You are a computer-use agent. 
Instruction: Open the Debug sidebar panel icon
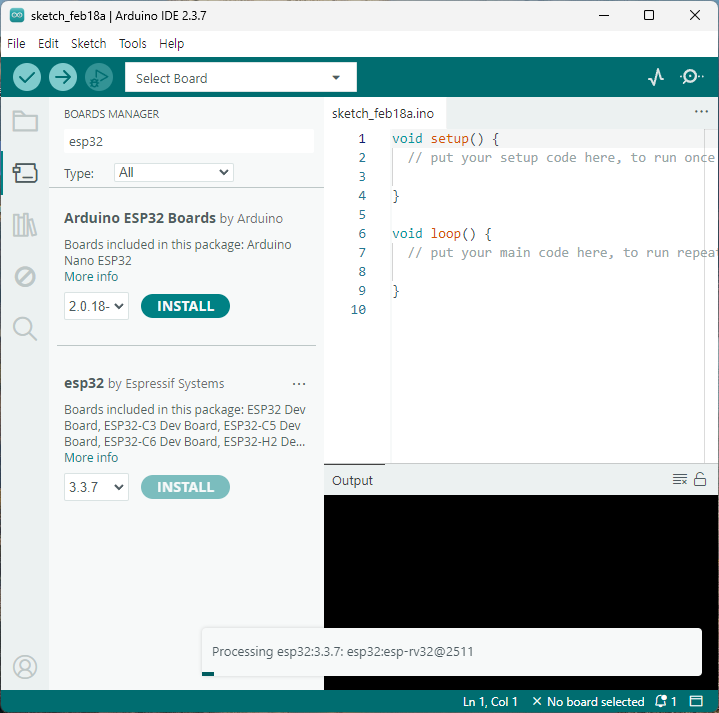25,277
